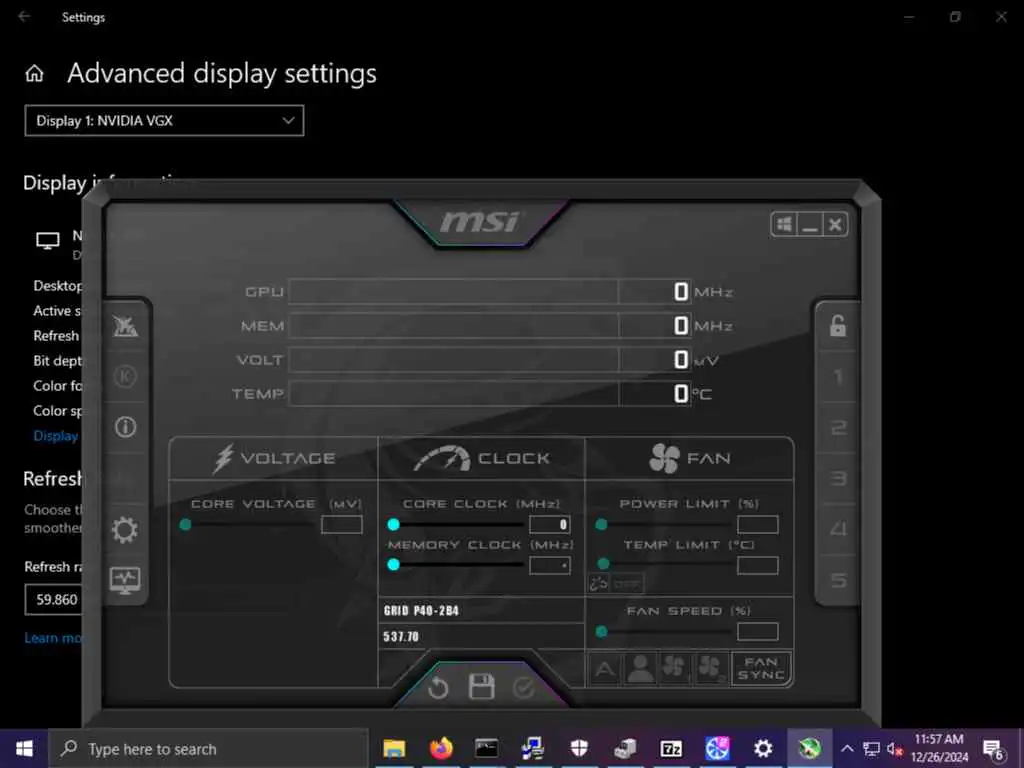This screenshot has height=768, width=1024.
Task: Open Display adapter properties link
Action: coord(56,436)
